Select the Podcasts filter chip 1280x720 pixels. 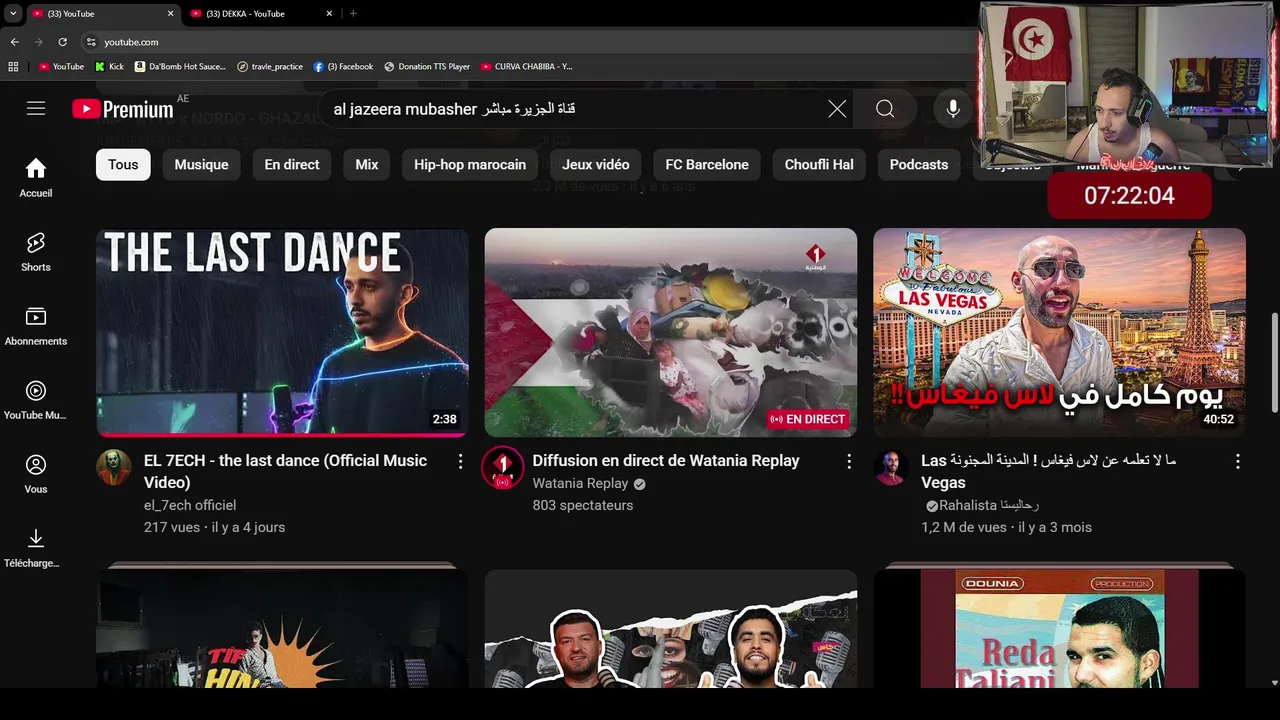(919, 165)
